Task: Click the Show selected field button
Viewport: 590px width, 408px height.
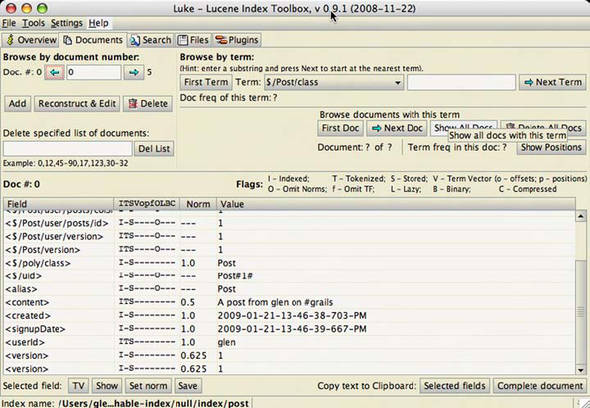Action: pyautogui.click(x=107, y=386)
